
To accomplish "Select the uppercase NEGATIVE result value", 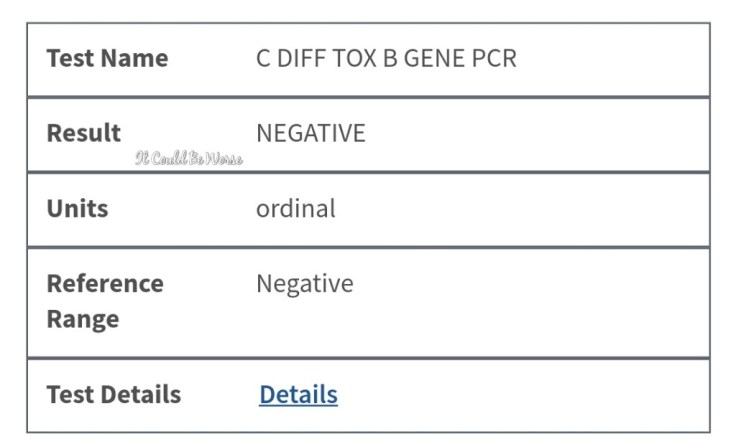I will click(x=311, y=133).
